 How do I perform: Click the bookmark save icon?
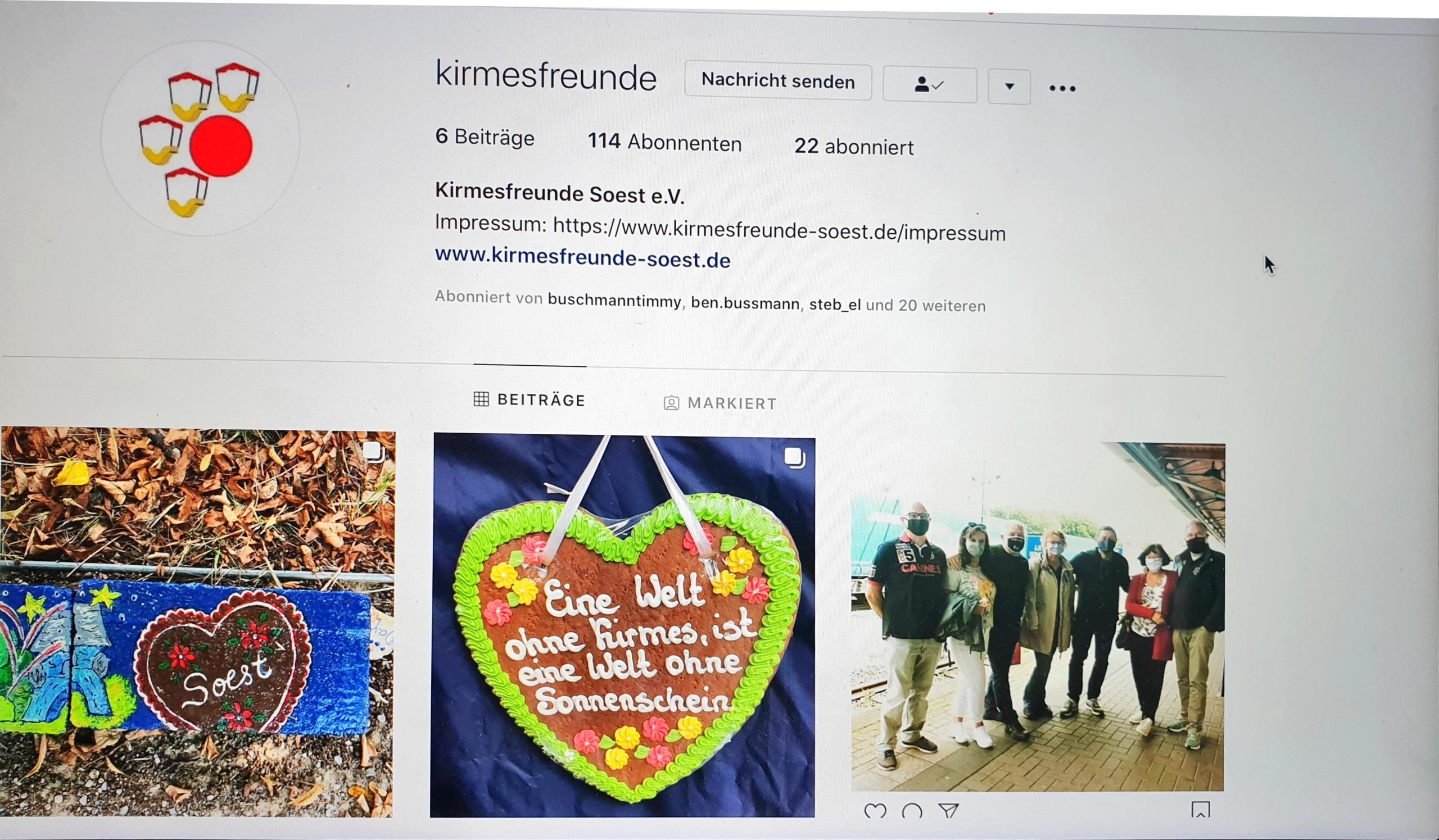coord(1200,810)
